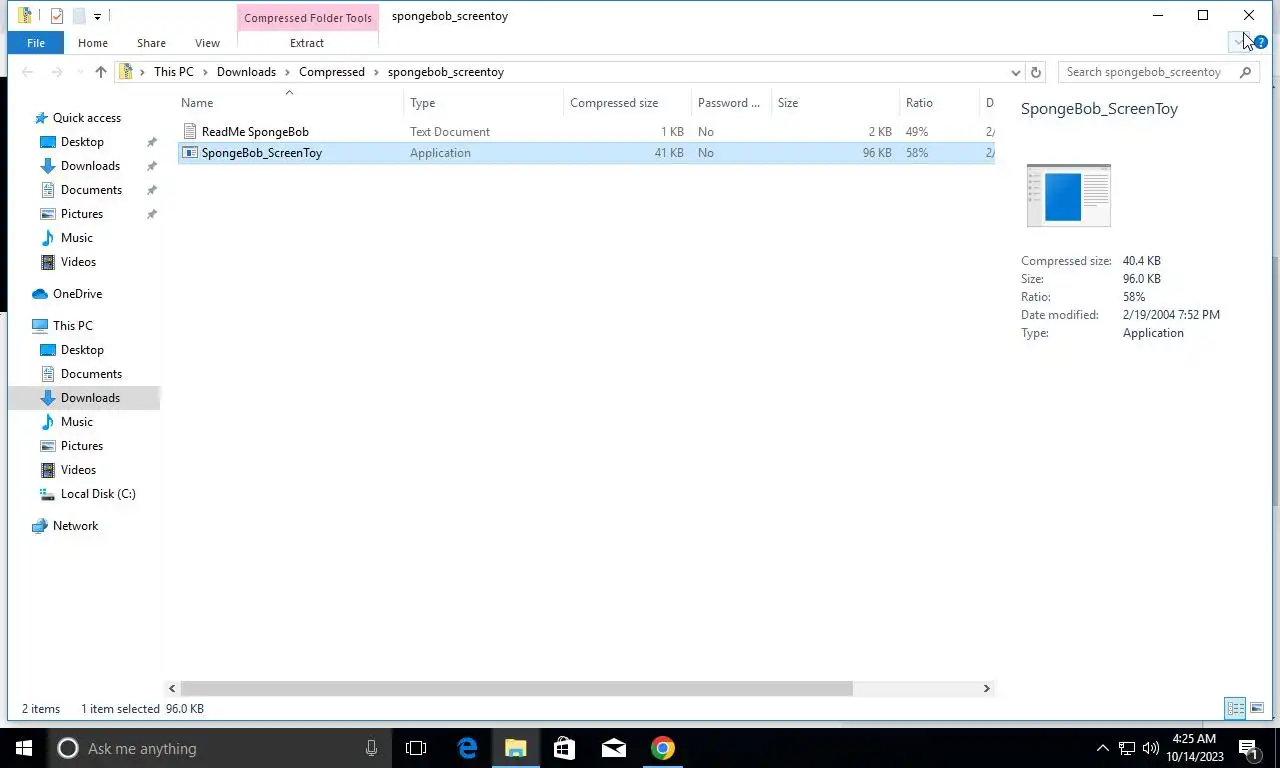Viewport: 1280px width, 768px height.
Task: Refresh the spongebob_screentoy folder view
Action: (1036, 72)
